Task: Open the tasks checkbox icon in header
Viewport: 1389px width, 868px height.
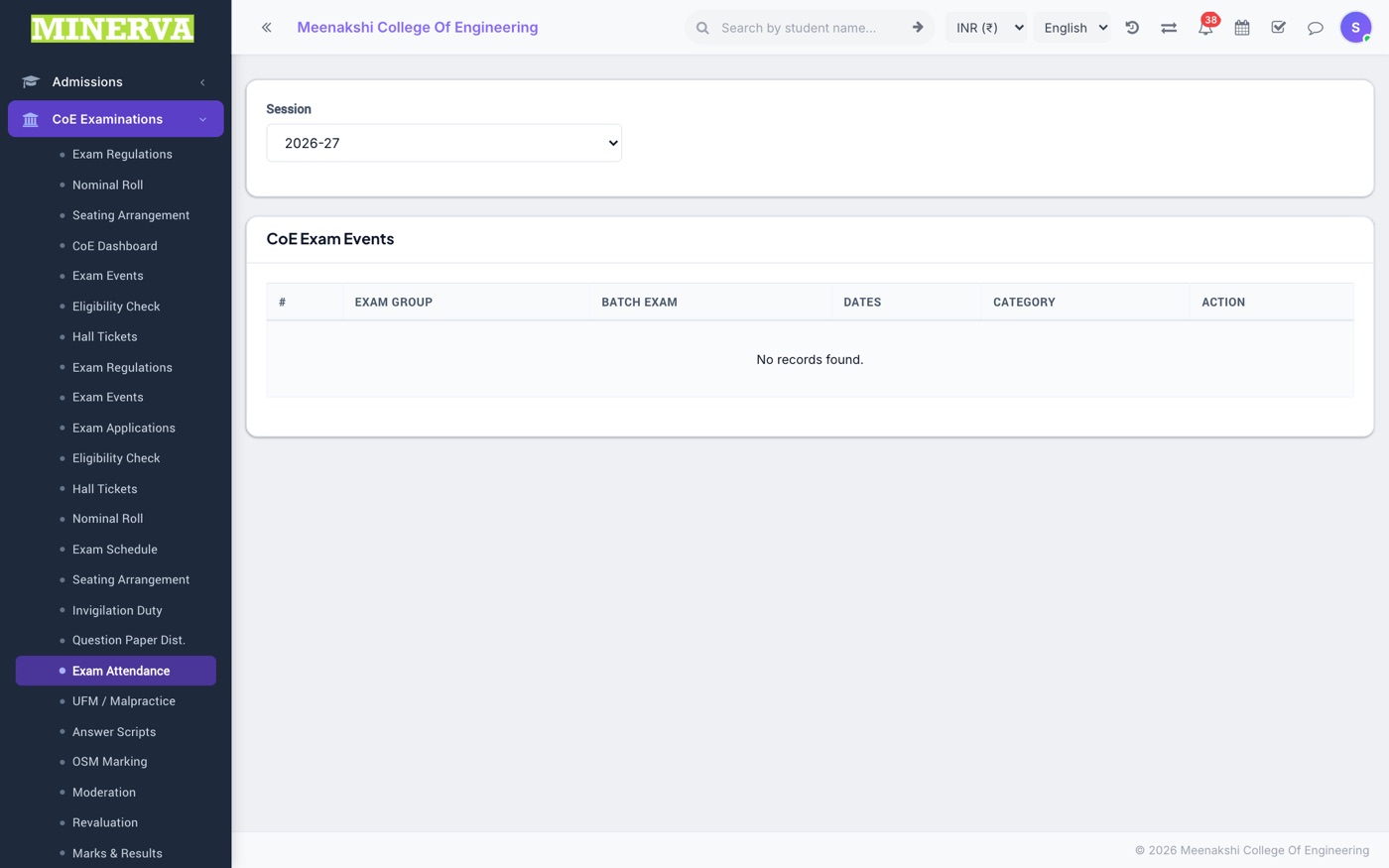Action: click(1279, 28)
